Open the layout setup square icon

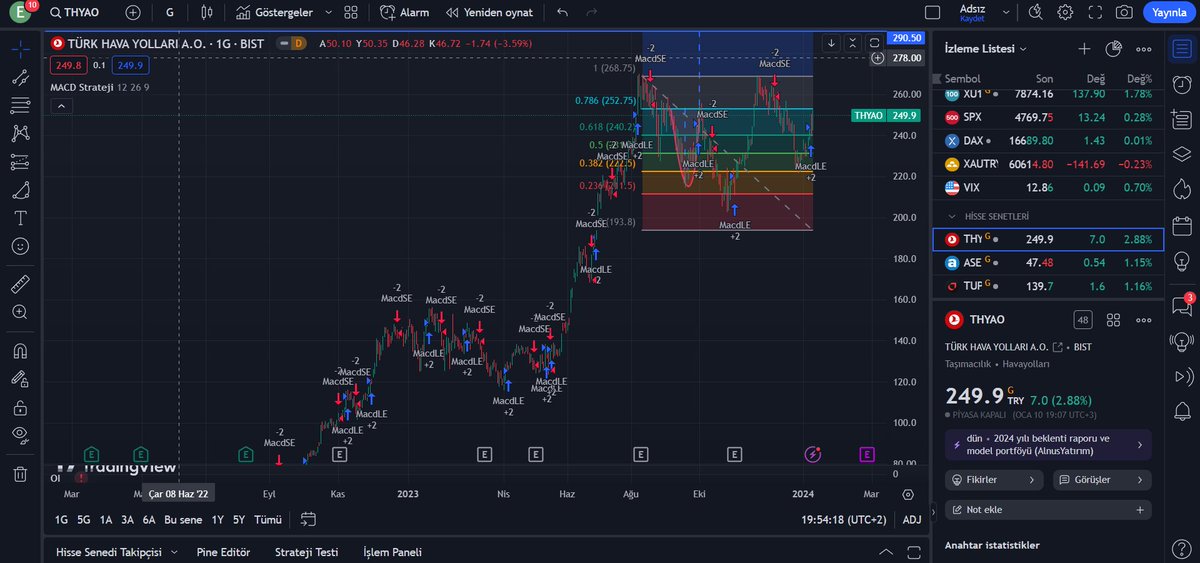point(932,13)
